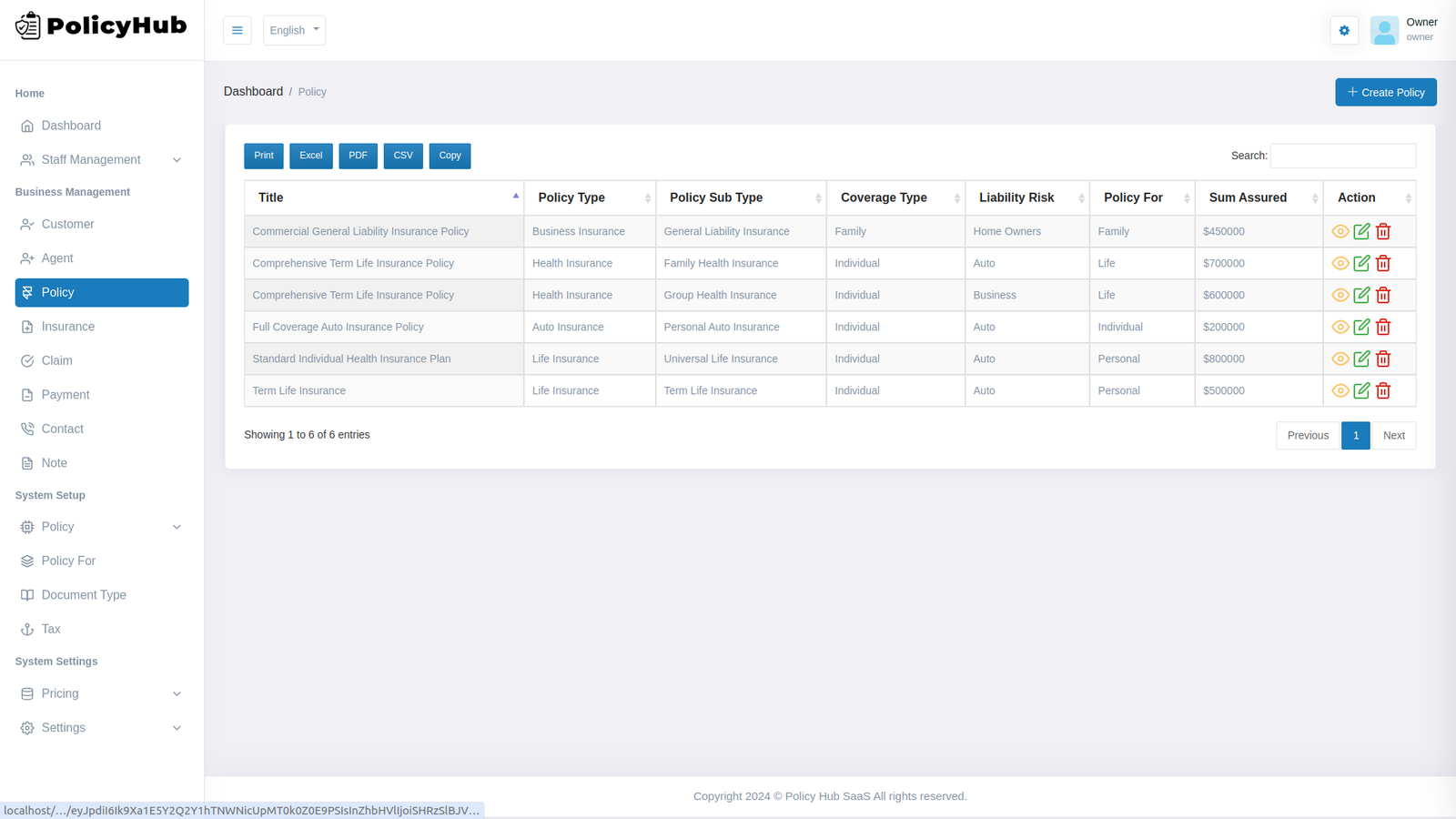Edit the Standard Individual Health Insurance Plan

(1361, 359)
